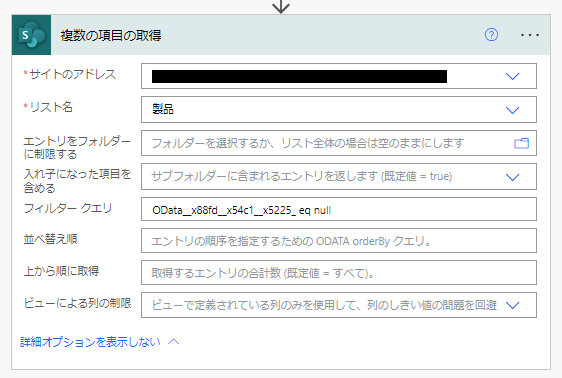Click the SharePoint connector icon
The width and height of the screenshot is (562, 378).
(x=32, y=35)
